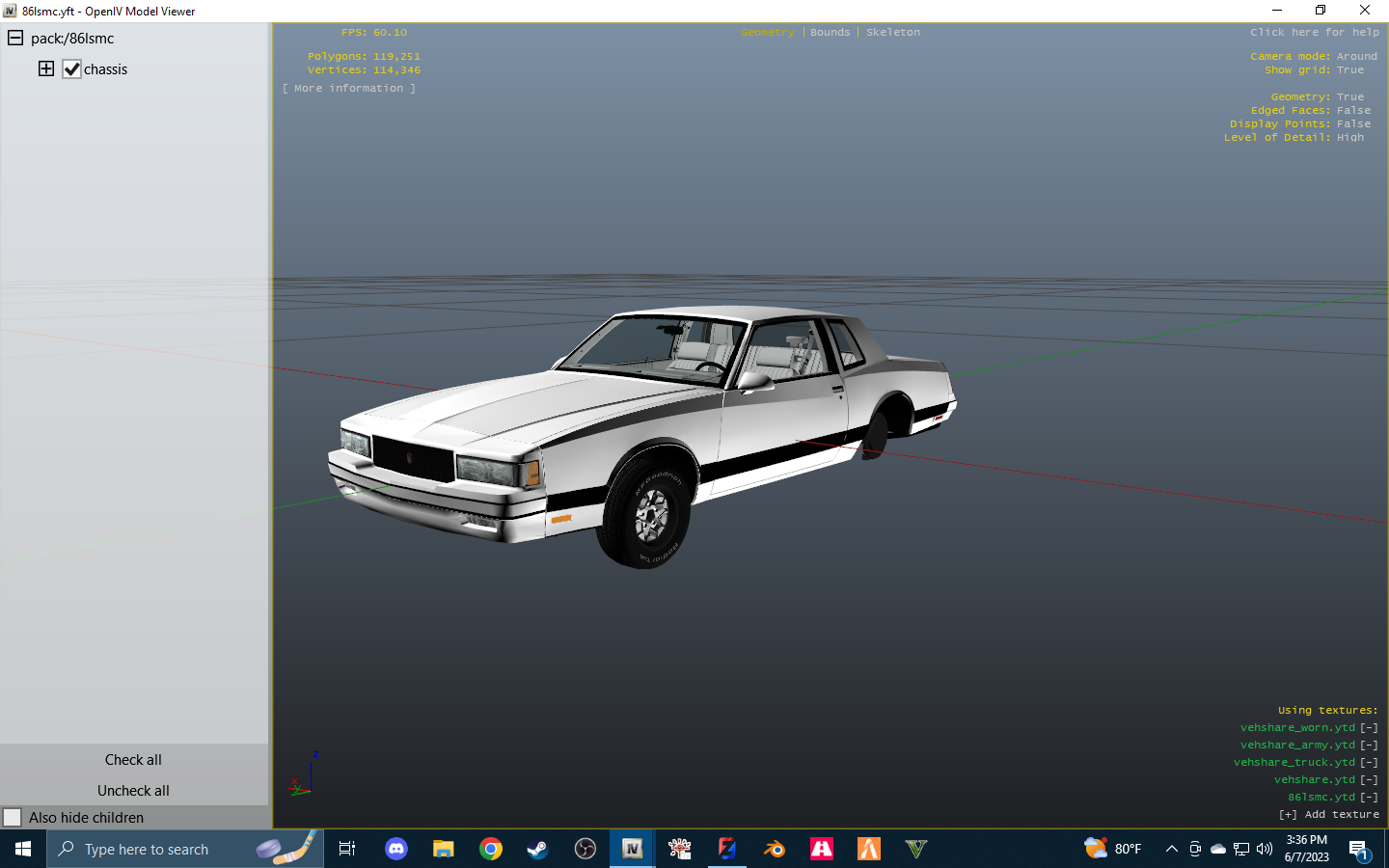Collapse the vehshare_worn.ytd texture entry
Viewport: 1389px width, 868px height.
pyautogui.click(x=1368, y=727)
